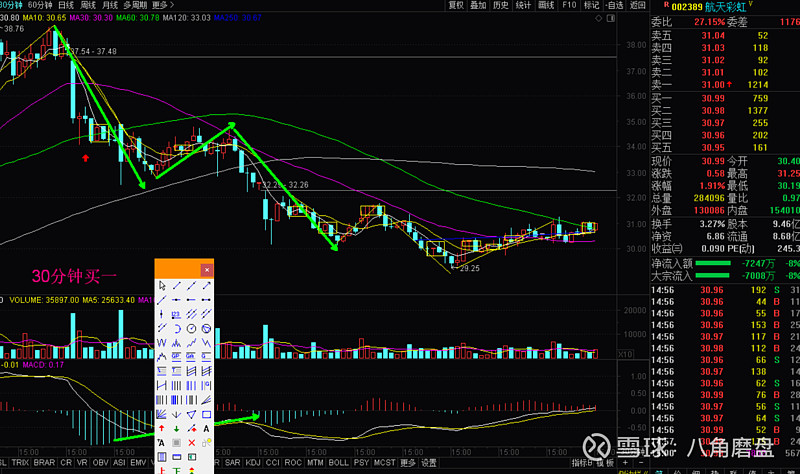The width and height of the screenshot is (800, 474).
Task: Select the large A text tool
Action: [206, 429]
